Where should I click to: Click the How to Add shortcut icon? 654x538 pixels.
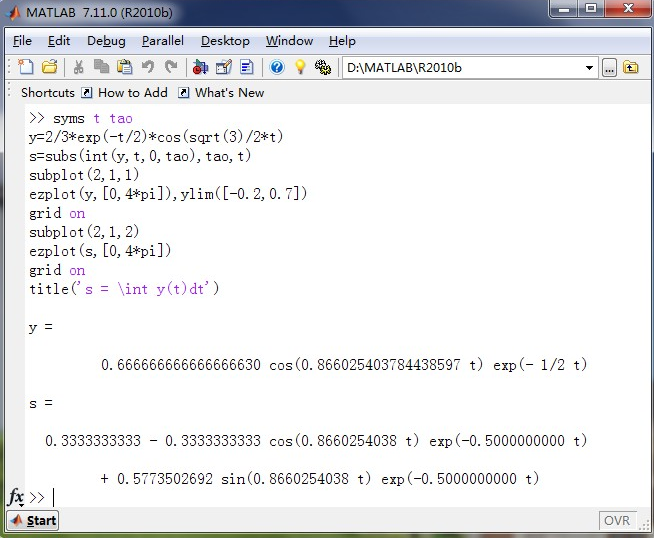(x=86, y=93)
